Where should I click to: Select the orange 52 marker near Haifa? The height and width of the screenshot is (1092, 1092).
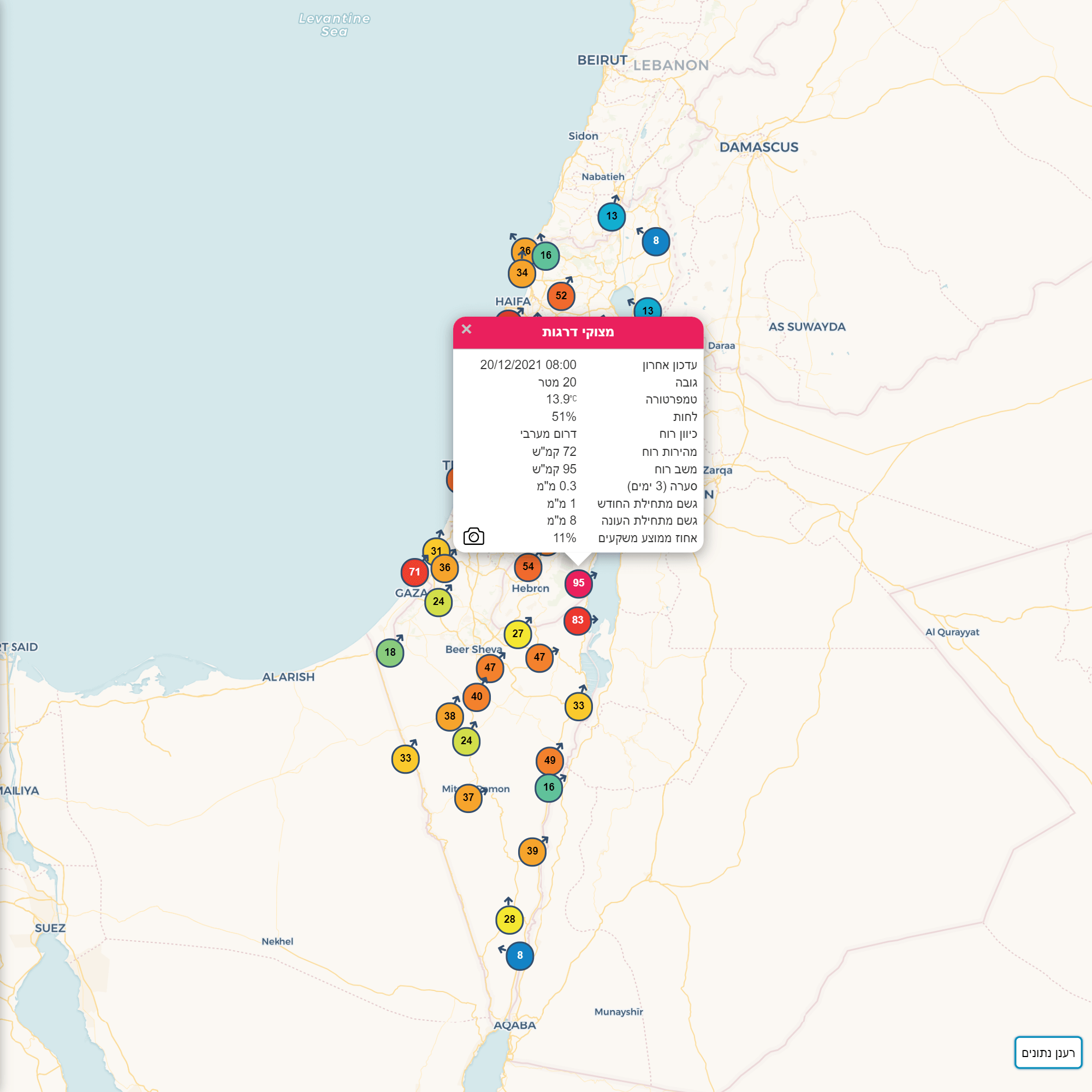[561, 296]
